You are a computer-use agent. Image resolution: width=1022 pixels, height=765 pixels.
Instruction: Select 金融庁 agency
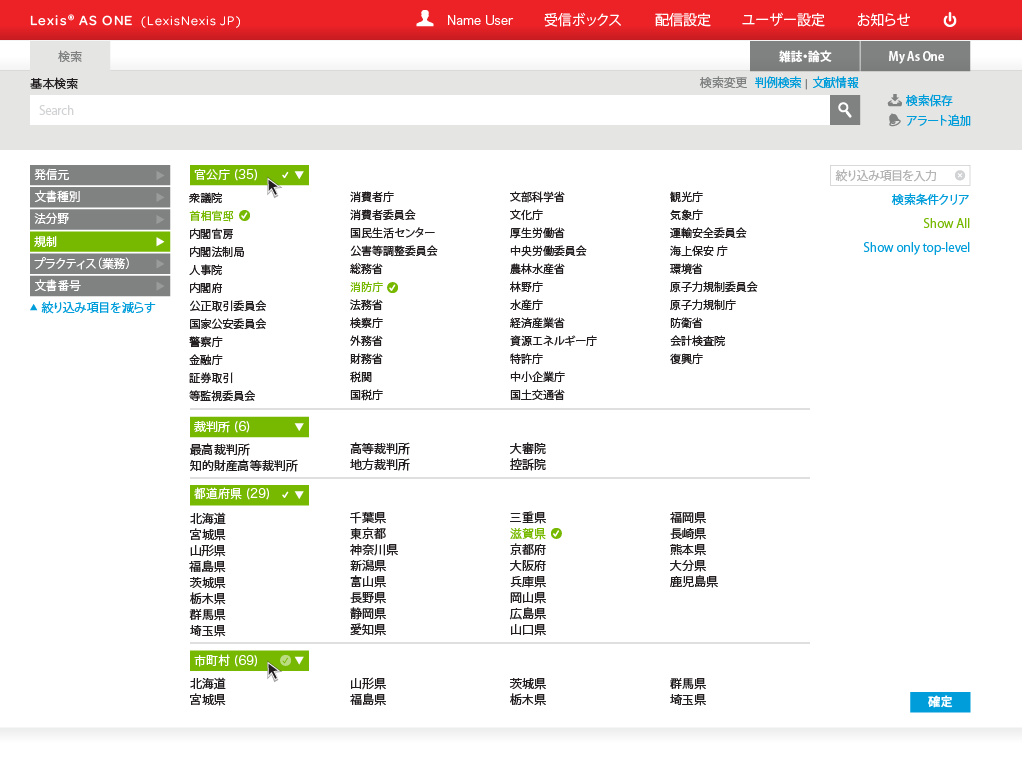(205, 360)
